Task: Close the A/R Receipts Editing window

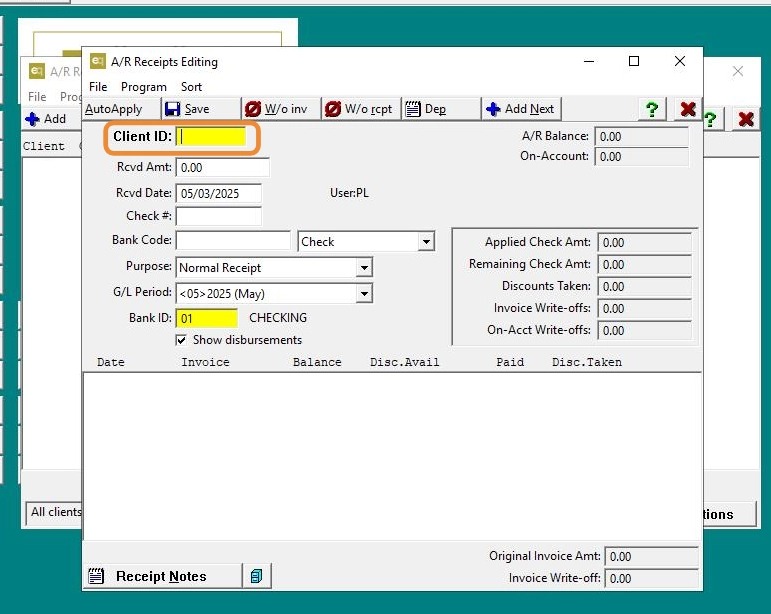Action: [680, 61]
